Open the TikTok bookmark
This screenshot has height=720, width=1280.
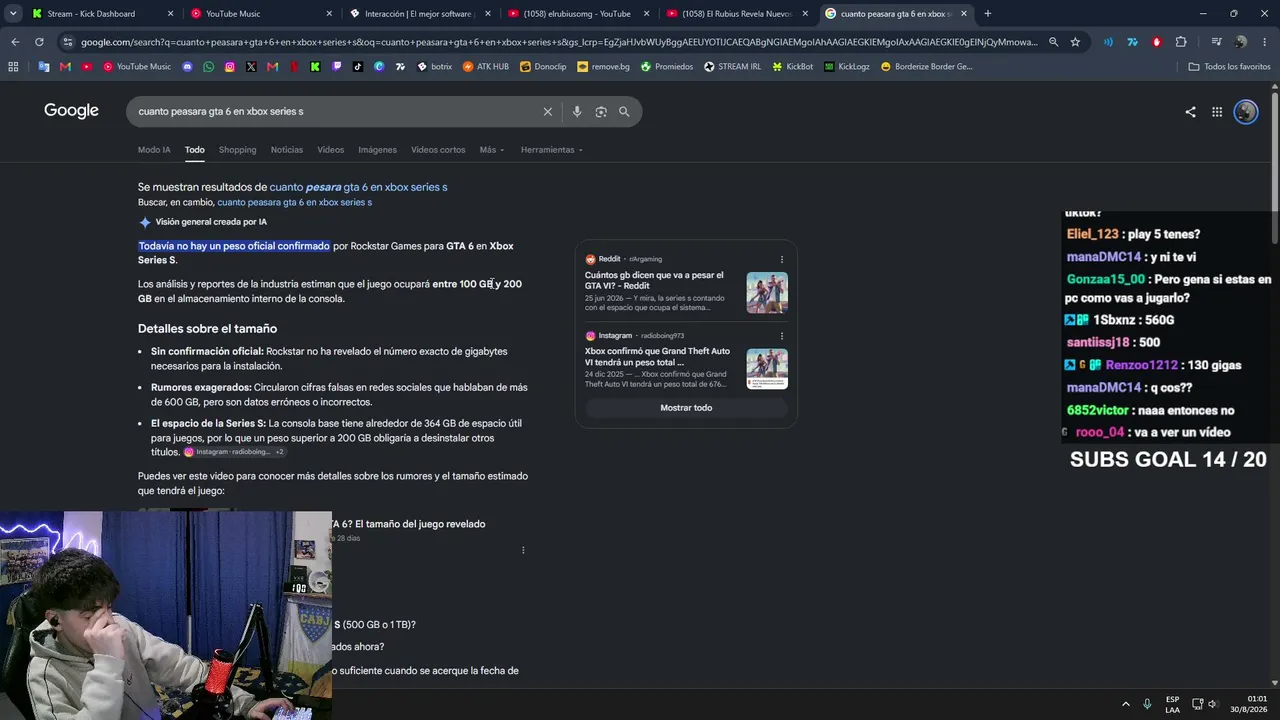358,67
